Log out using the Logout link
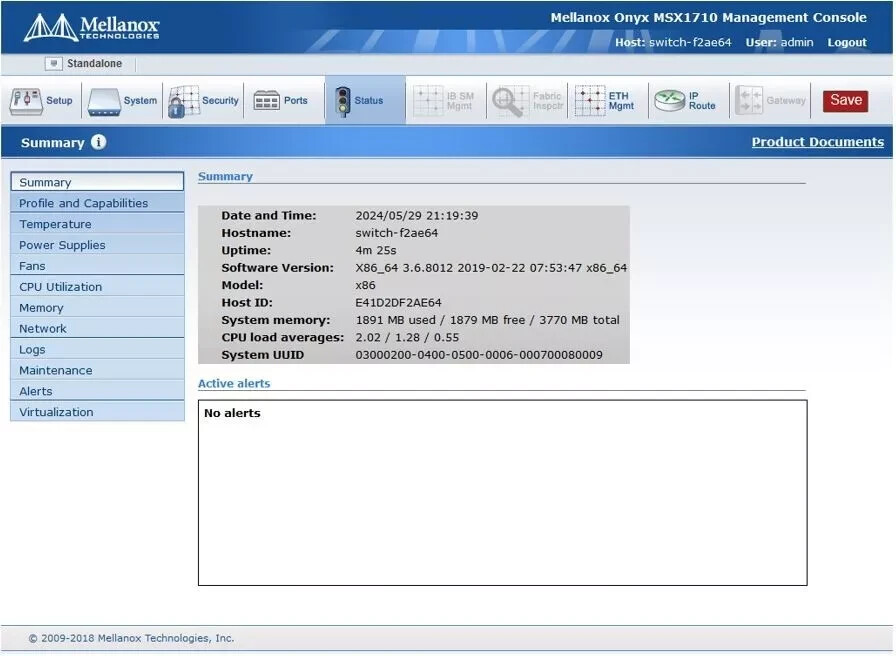The width and height of the screenshot is (896, 656). 847,42
